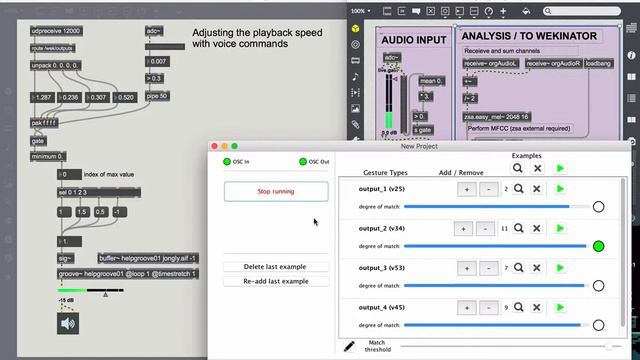The image size is (640, 360).
Task: Remove example with minus for output_3 (v53)
Action: tap(489, 268)
